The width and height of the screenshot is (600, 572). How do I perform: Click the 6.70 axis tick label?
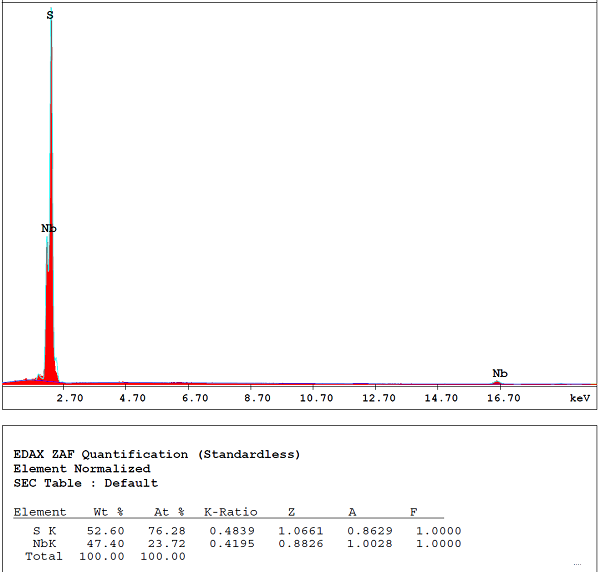[195, 398]
